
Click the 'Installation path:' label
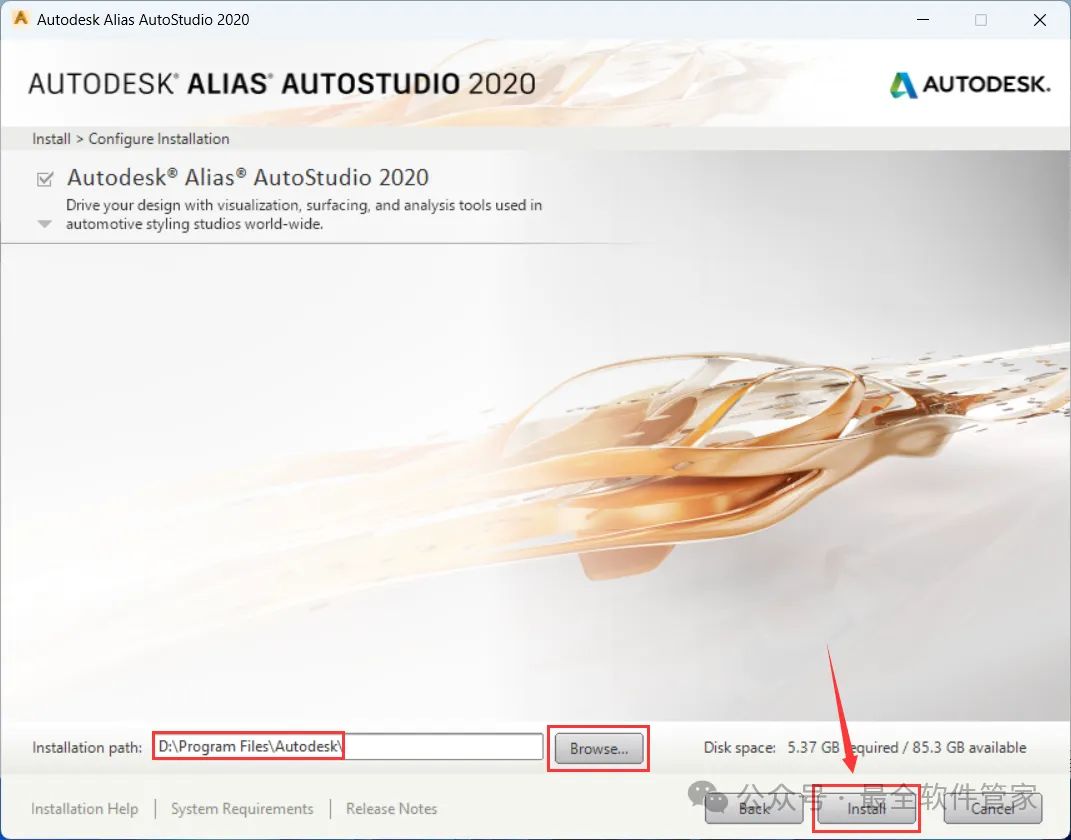(87, 748)
